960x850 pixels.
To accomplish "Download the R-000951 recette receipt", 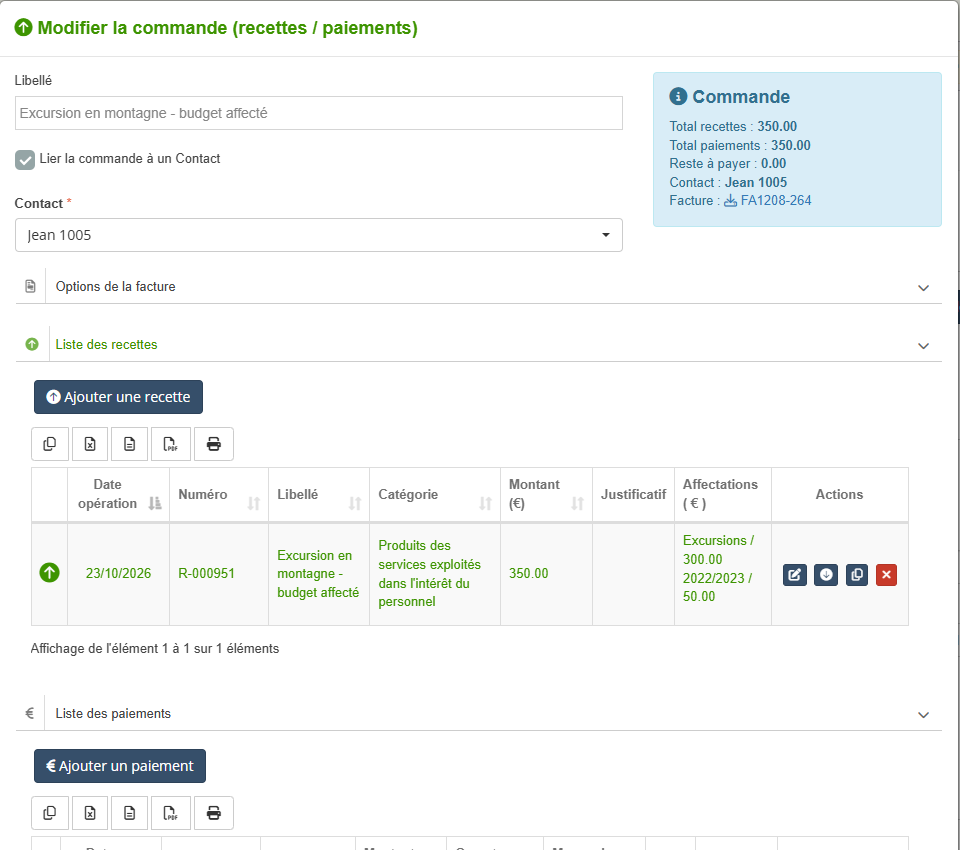I will (826, 574).
